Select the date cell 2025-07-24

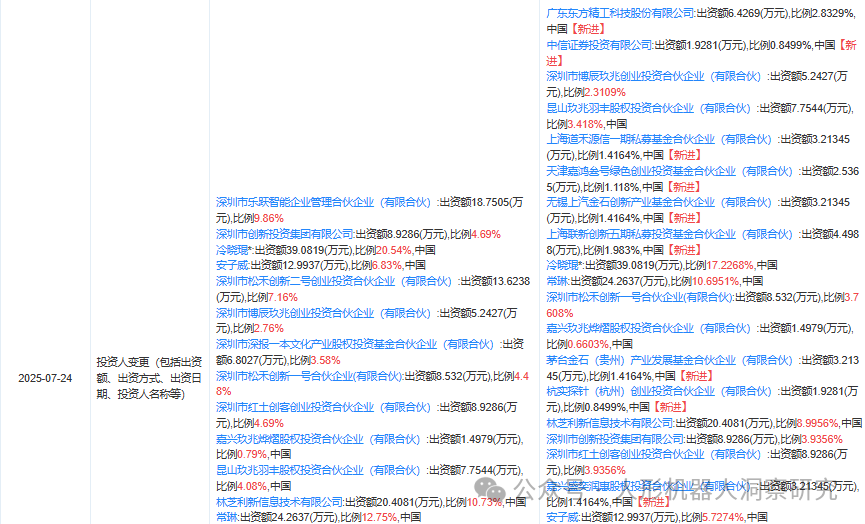(x=45, y=378)
